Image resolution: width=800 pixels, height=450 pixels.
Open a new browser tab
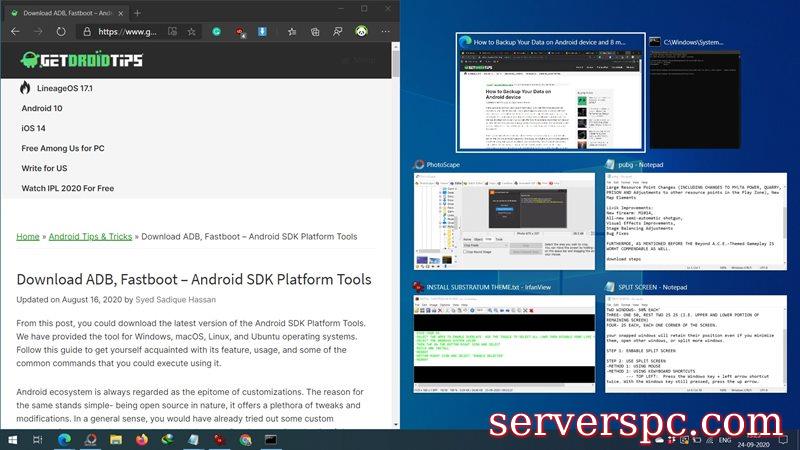pyautogui.click(x=137, y=12)
